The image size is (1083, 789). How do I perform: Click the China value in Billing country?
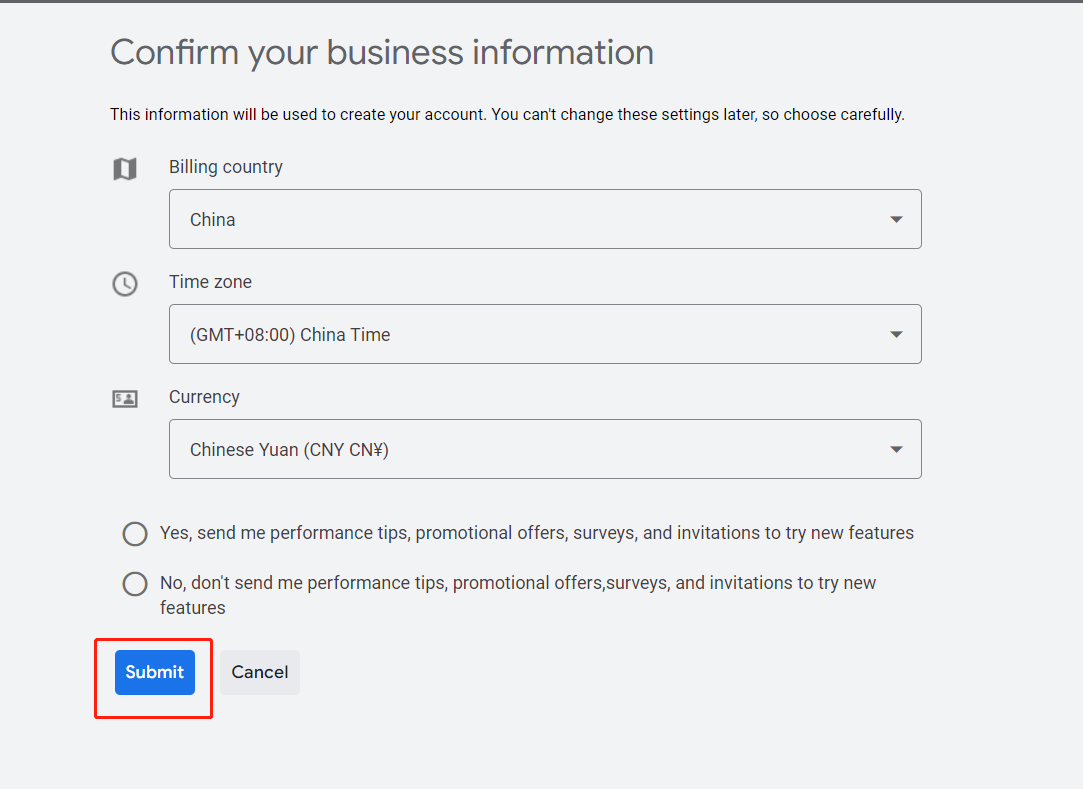click(x=213, y=220)
